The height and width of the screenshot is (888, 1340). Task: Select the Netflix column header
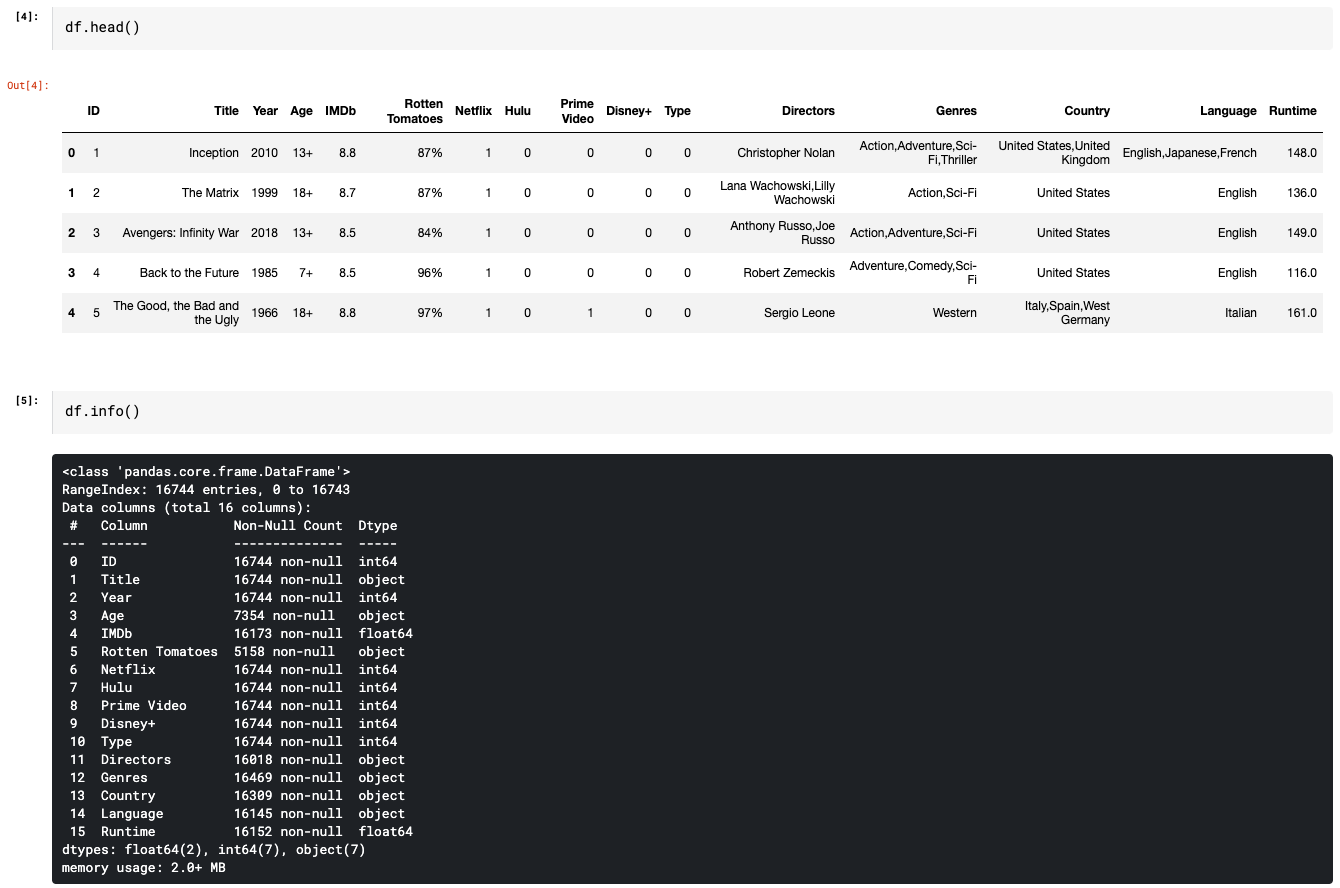click(x=473, y=111)
